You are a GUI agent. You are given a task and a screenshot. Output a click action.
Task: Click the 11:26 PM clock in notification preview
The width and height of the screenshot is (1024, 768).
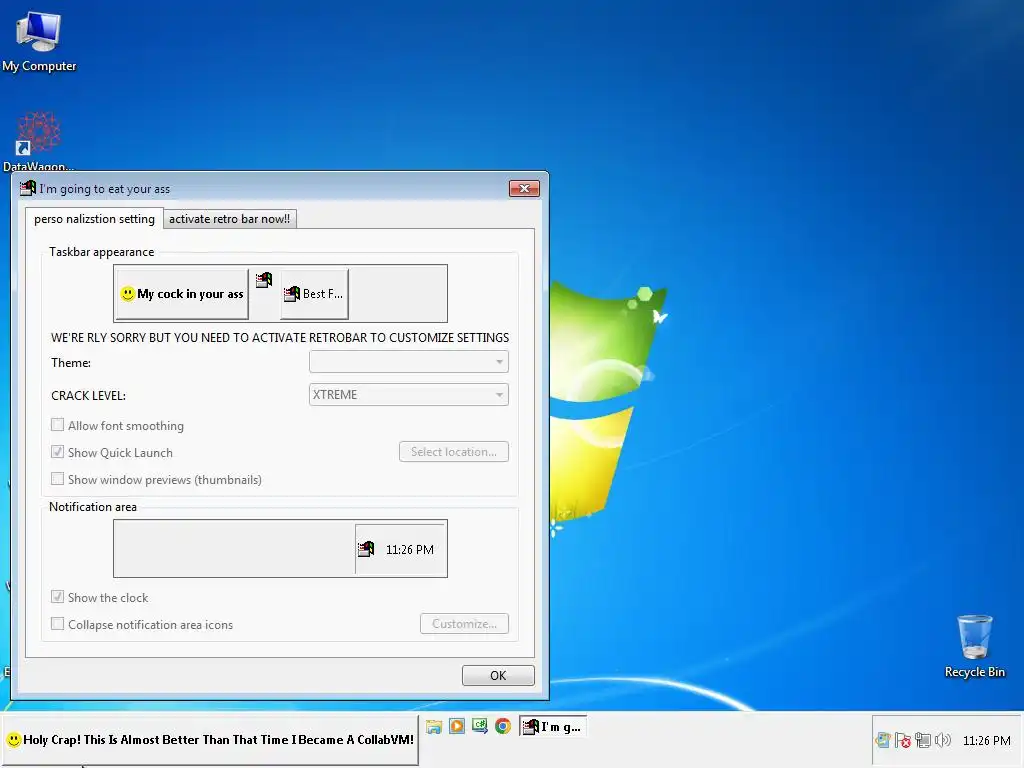click(x=409, y=550)
